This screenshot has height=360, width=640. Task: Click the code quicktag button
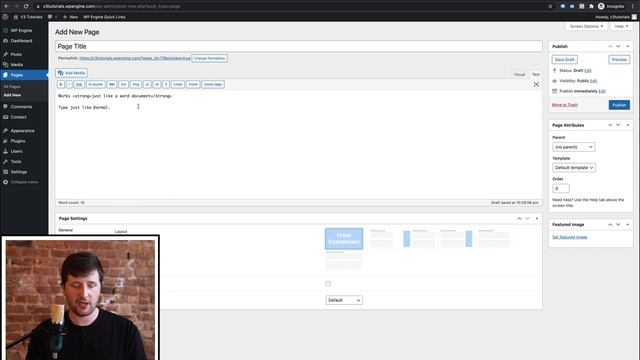pyautogui.click(x=178, y=84)
